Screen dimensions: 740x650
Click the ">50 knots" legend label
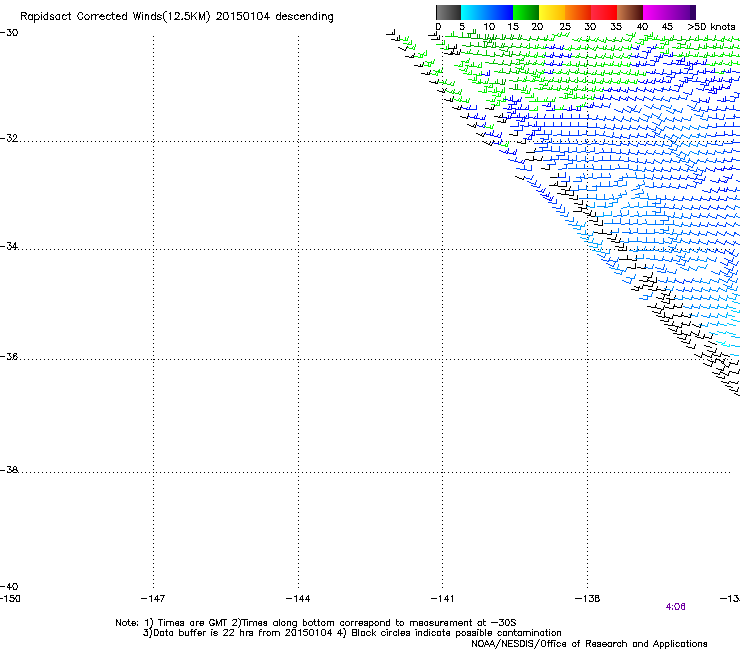click(711, 27)
